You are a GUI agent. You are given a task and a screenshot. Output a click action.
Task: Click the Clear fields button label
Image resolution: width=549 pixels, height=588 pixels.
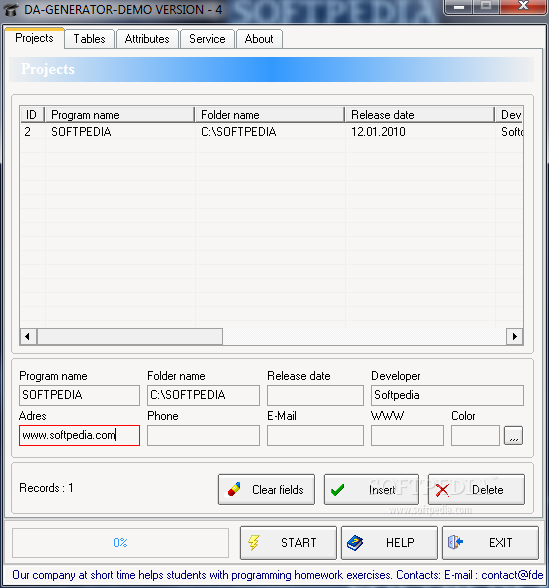click(278, 490)
